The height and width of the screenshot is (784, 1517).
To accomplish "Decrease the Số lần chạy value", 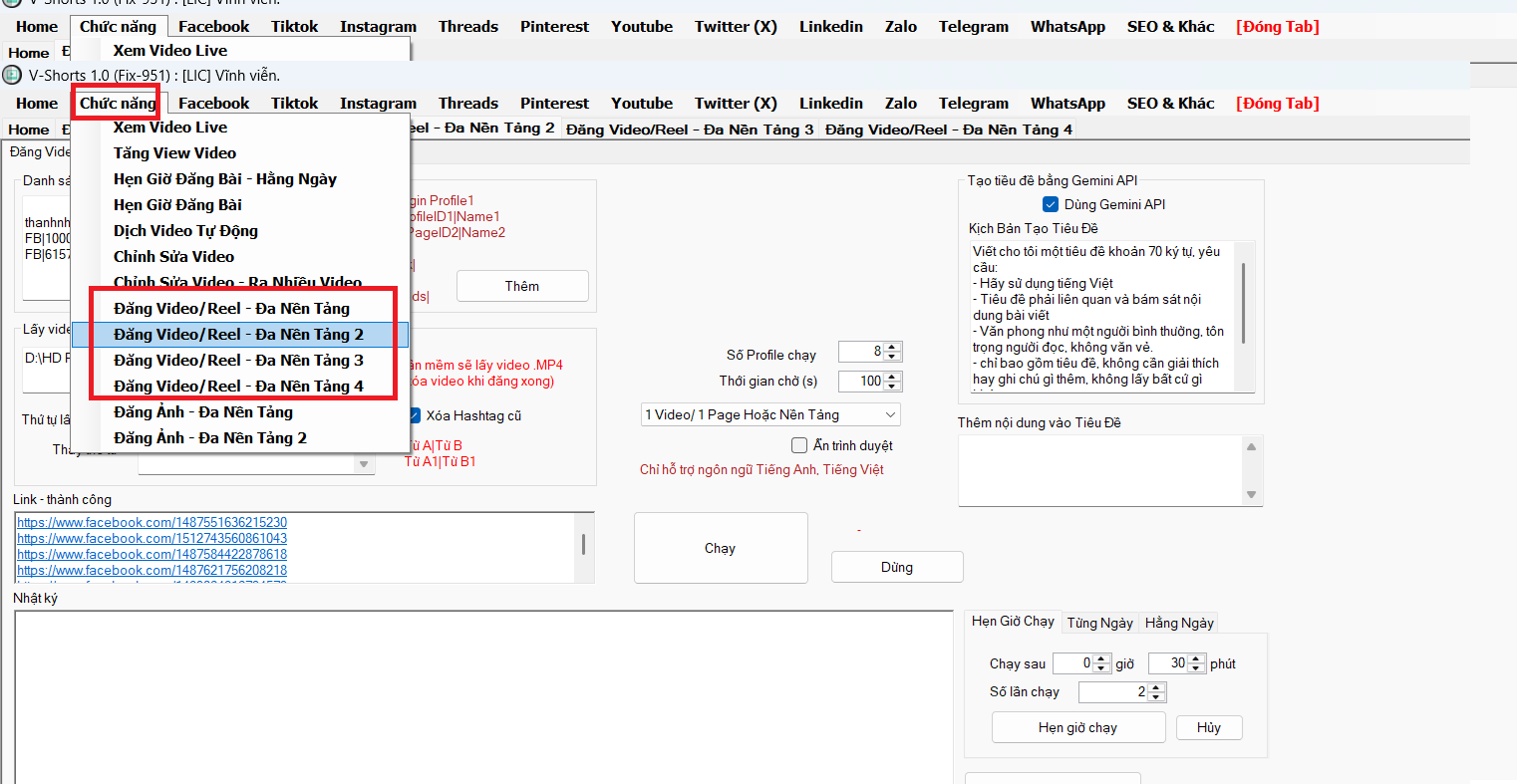I will (1156, 697).
